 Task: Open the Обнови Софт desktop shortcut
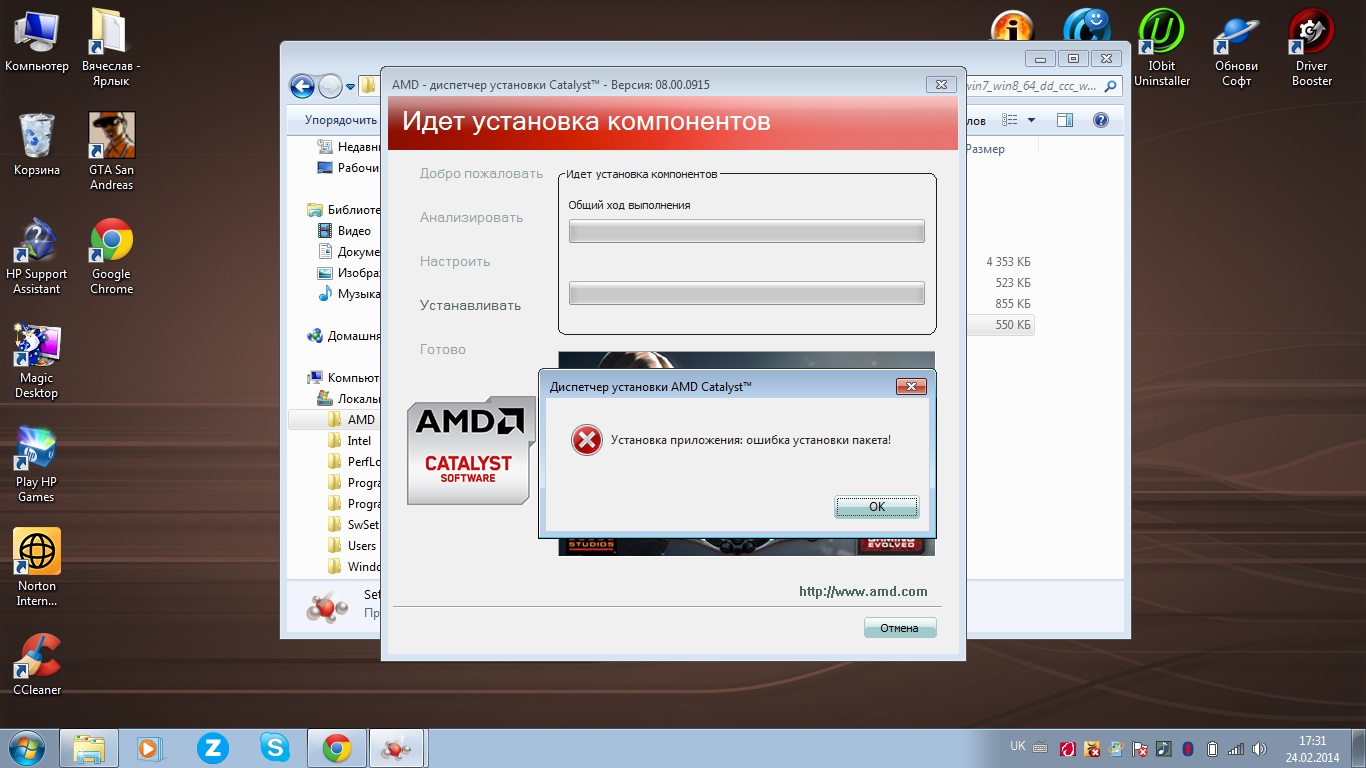point(1236,48)
